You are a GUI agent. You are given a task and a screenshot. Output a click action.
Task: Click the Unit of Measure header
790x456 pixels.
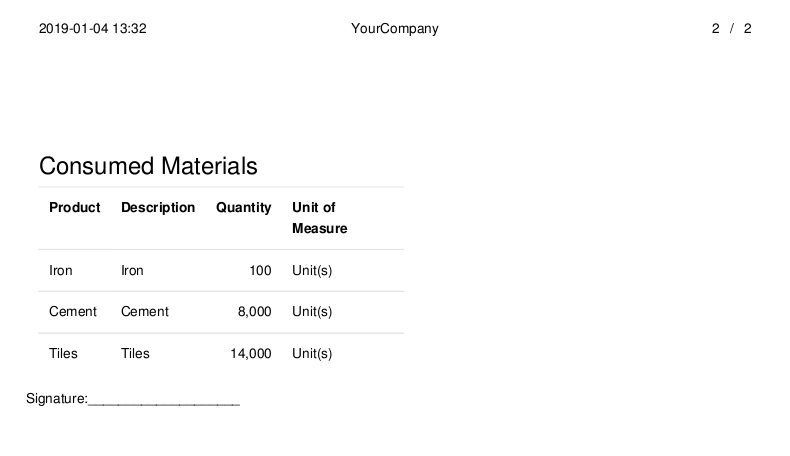(x=319, y=218)
